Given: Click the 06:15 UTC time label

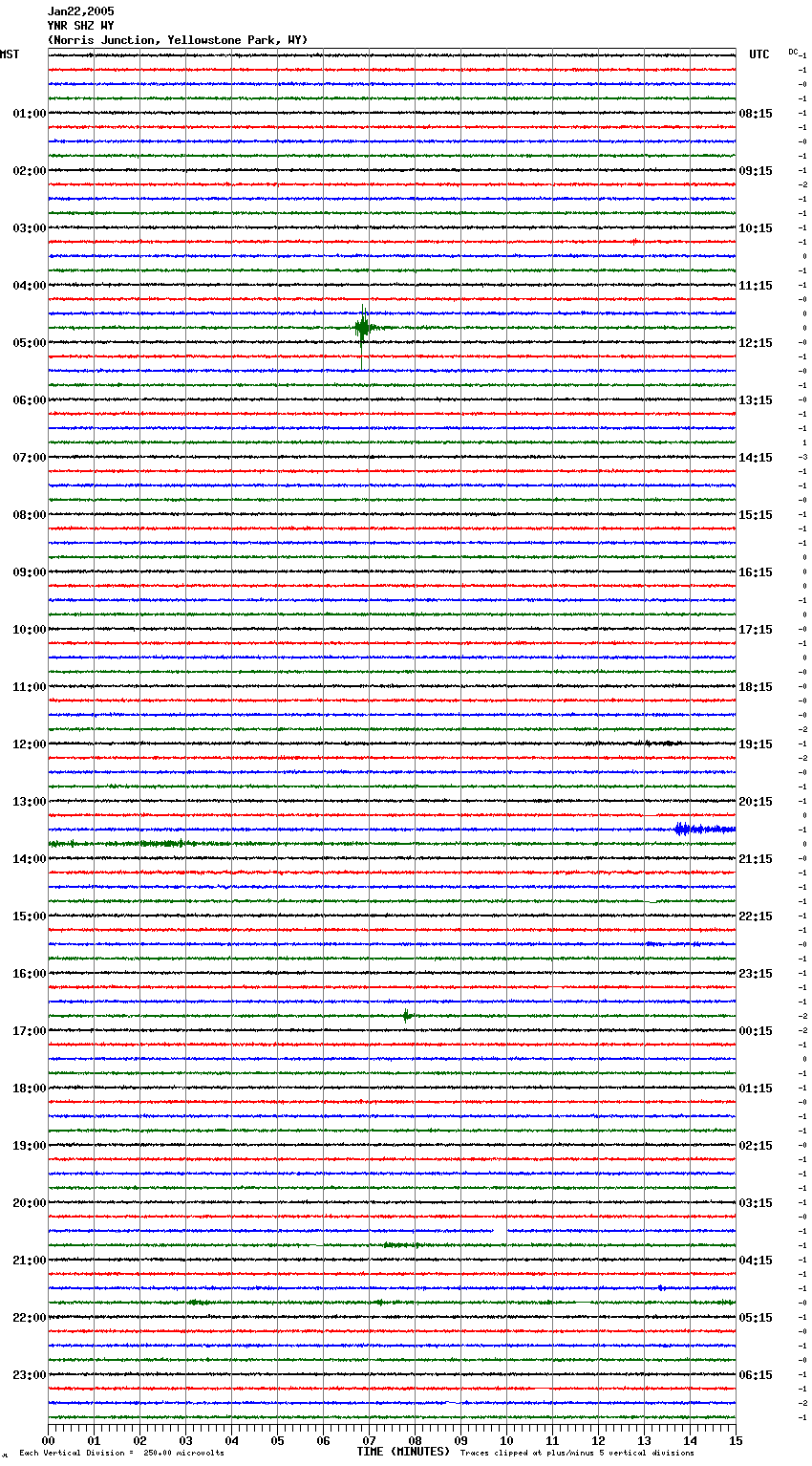Looking at the screenshot, I should click(x=756, y=1375).
